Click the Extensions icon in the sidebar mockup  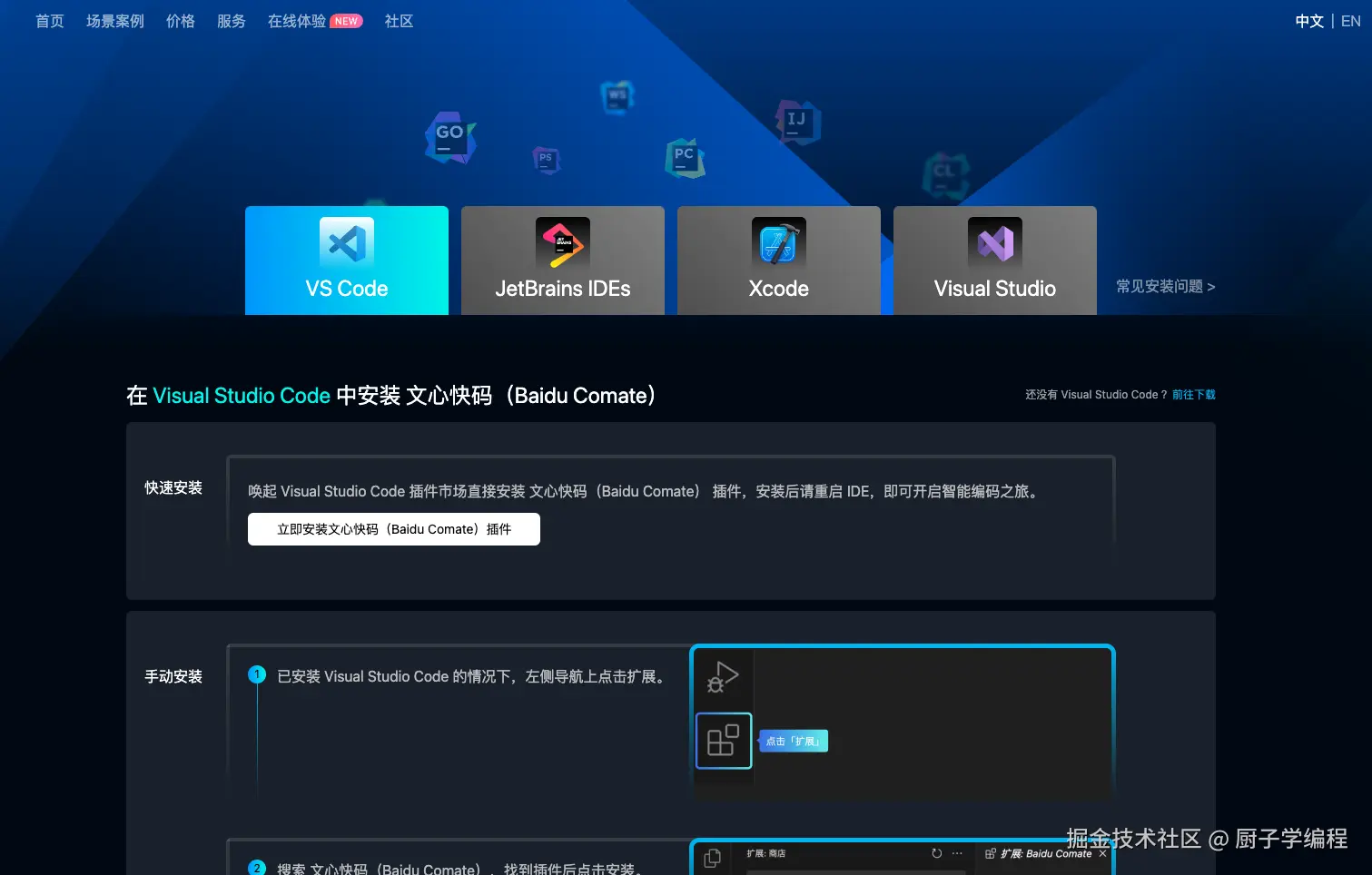[723, 741]
